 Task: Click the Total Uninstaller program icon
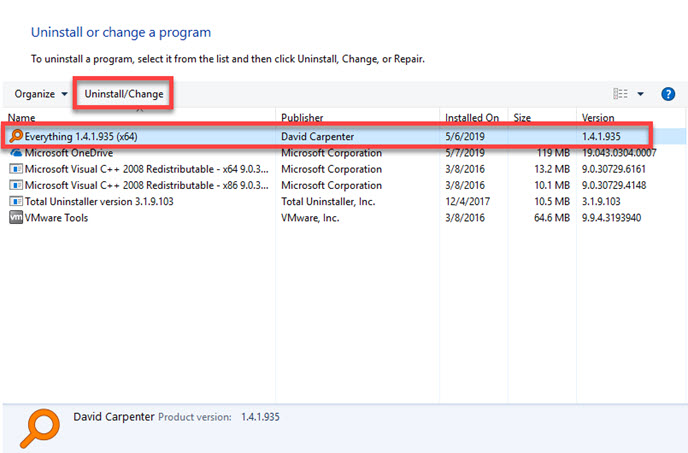[16, 201]
